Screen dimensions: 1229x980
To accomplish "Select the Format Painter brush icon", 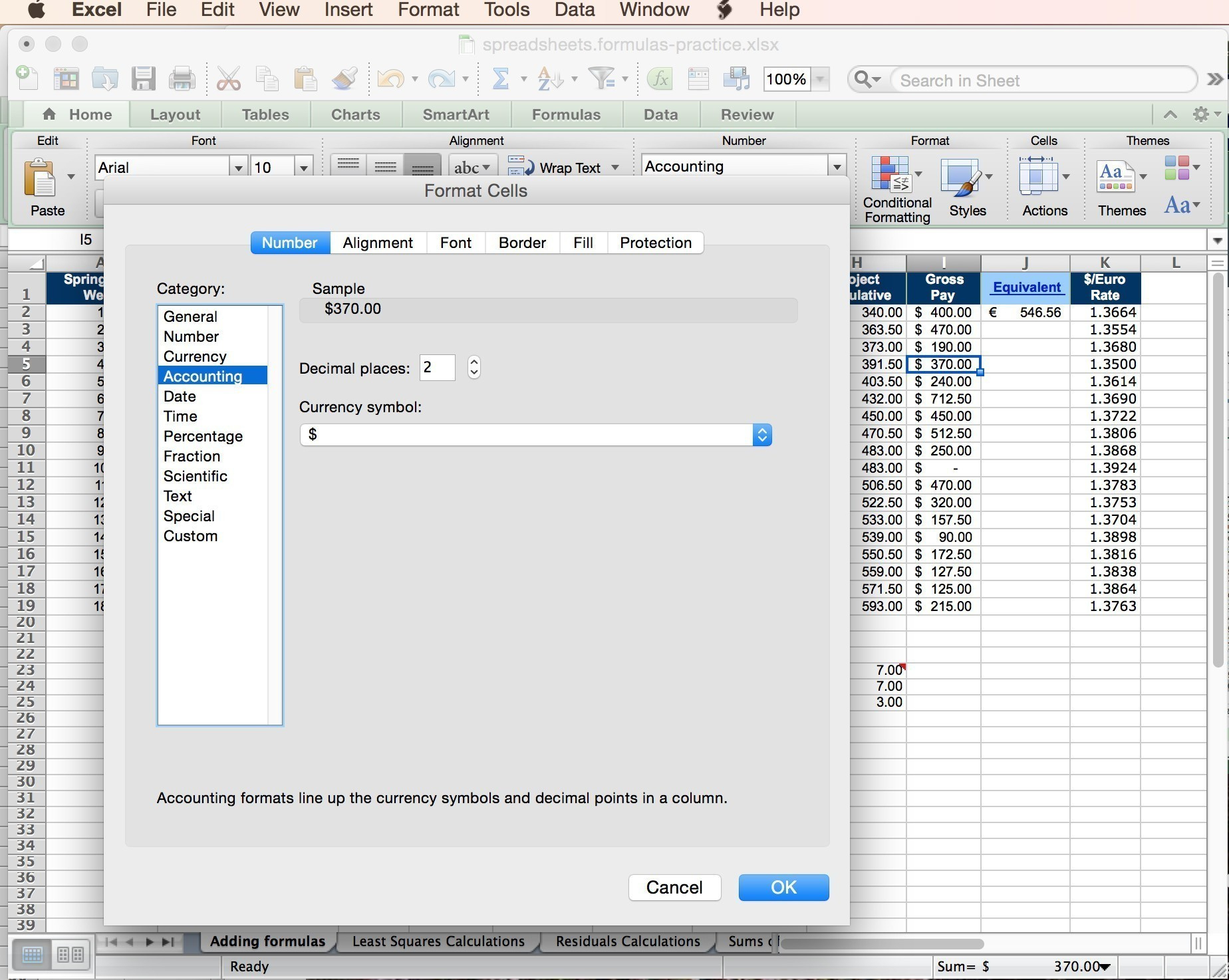I will point(343,78).
